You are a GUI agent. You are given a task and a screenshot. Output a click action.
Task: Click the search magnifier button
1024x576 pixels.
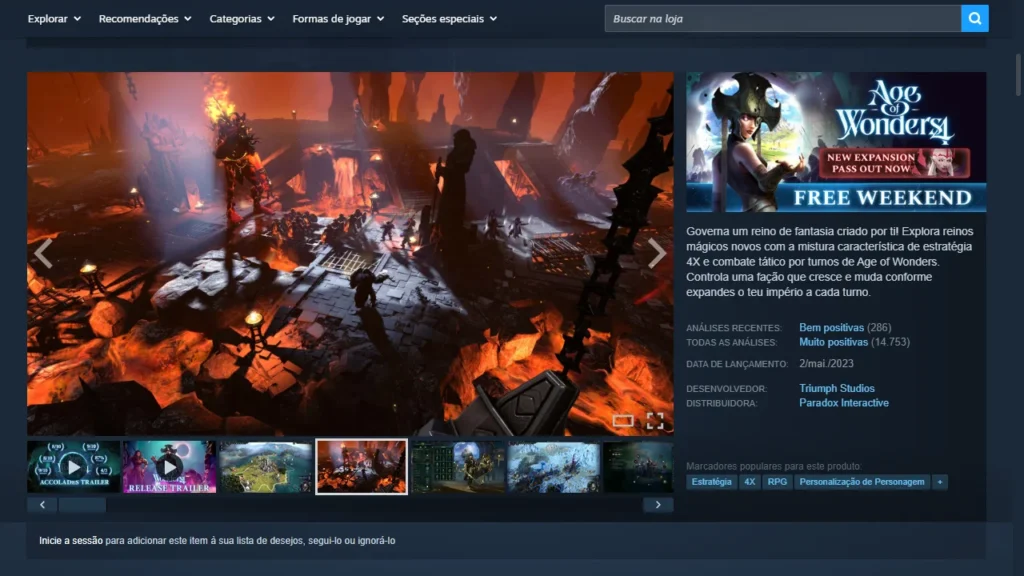[x=974, y=18]
